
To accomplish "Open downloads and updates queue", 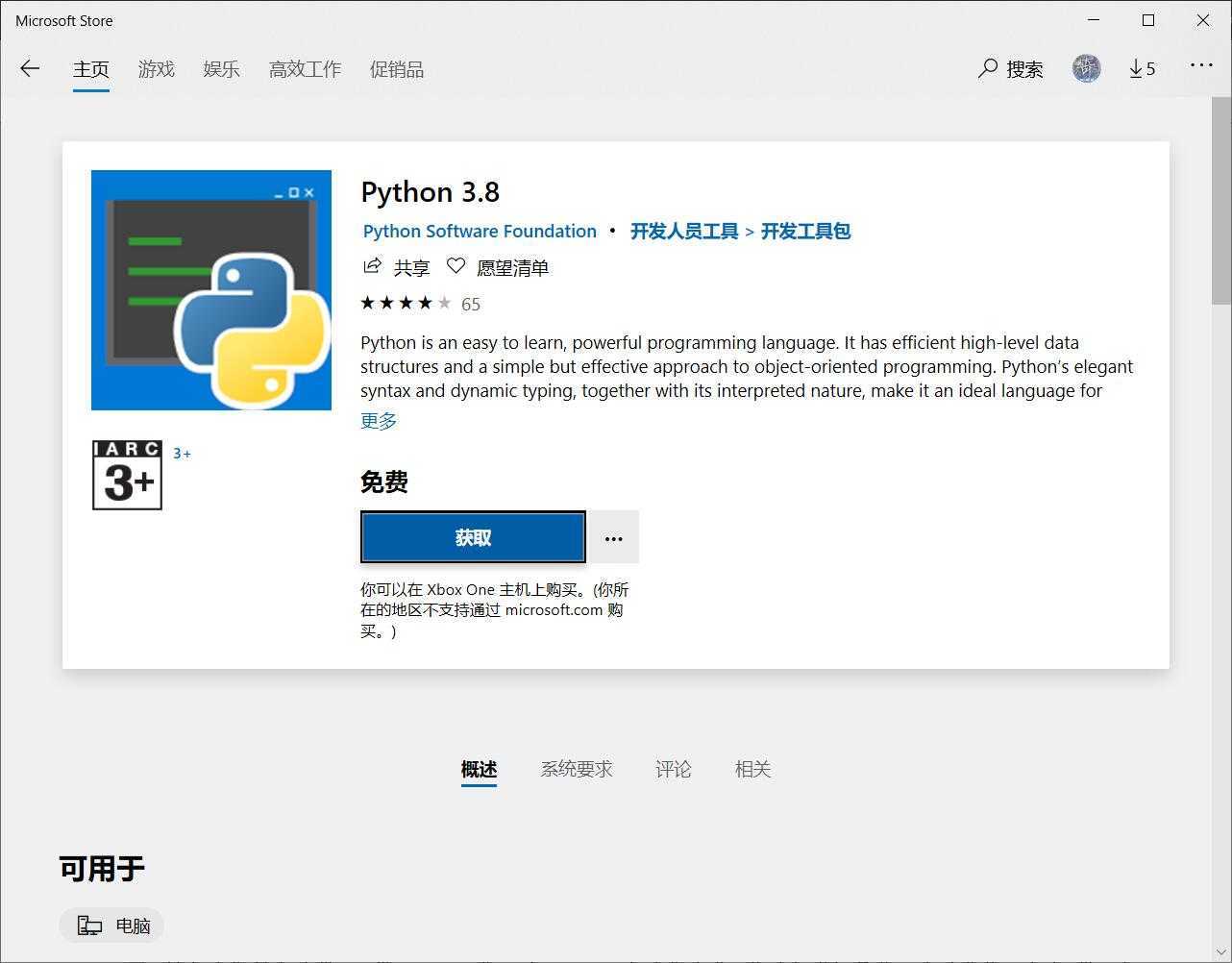I will point(1142,68).
